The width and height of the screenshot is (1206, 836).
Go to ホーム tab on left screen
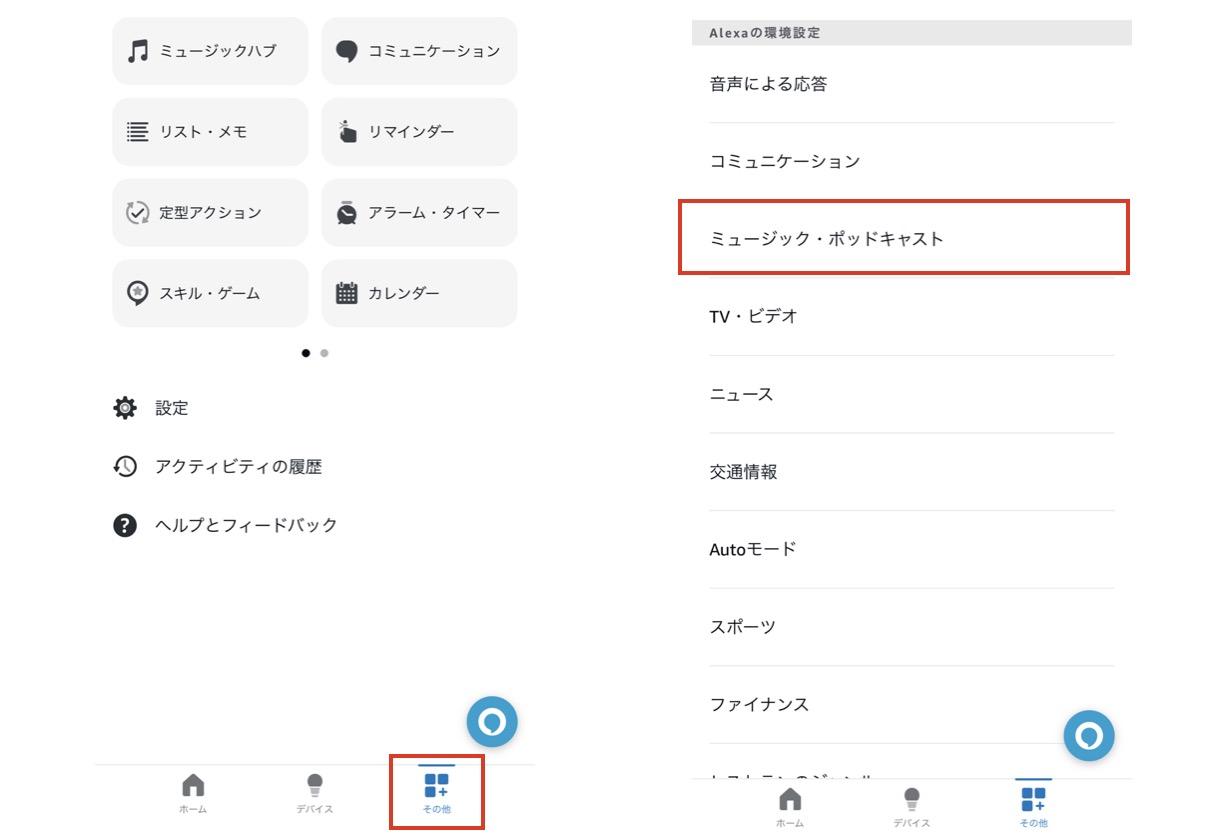tap(193, 794)
